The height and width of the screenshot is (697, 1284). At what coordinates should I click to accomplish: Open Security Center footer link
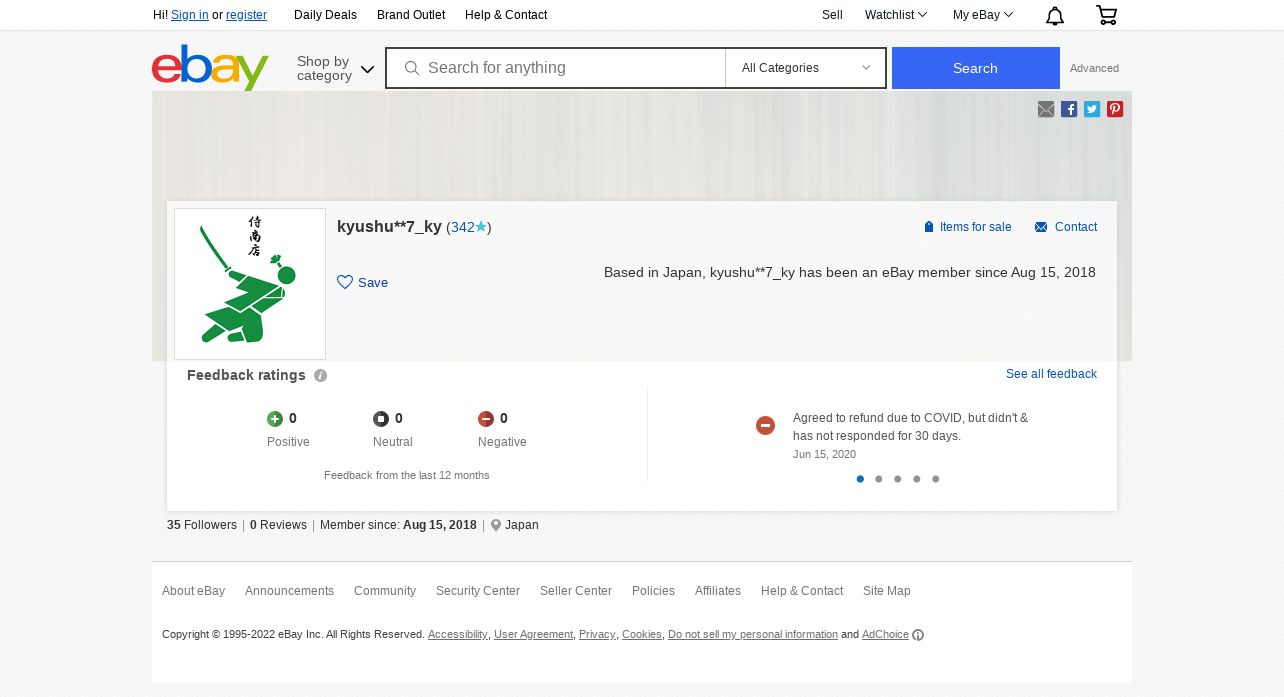click(x=478, y=591)
